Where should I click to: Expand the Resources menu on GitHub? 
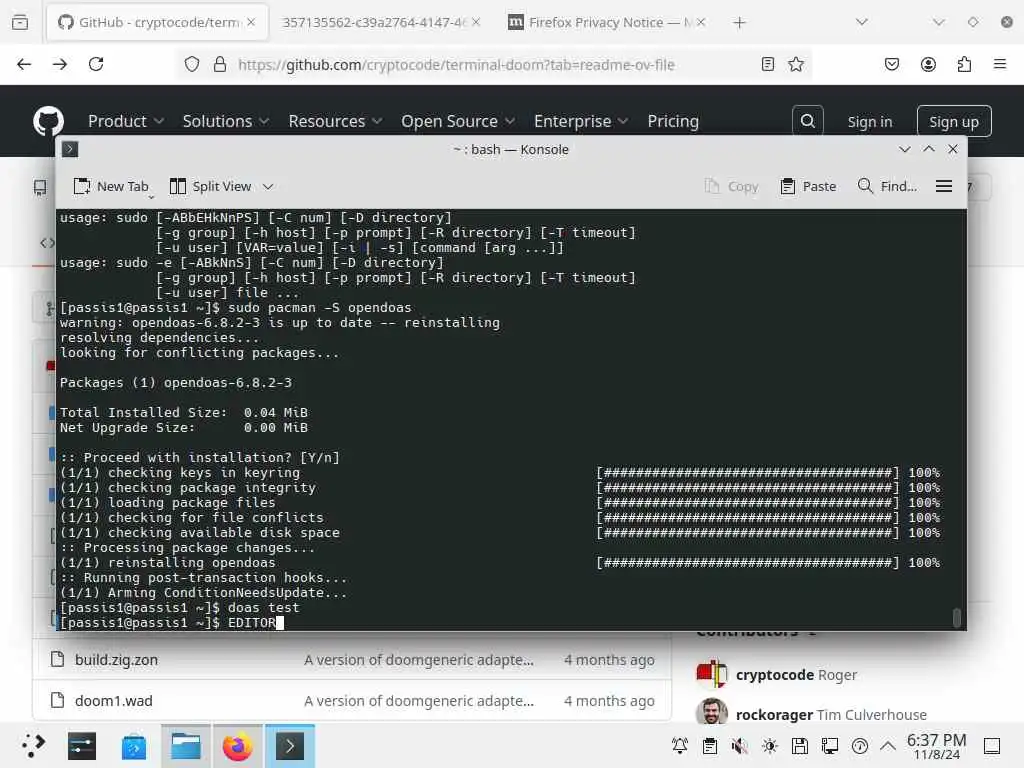[335, 121]
